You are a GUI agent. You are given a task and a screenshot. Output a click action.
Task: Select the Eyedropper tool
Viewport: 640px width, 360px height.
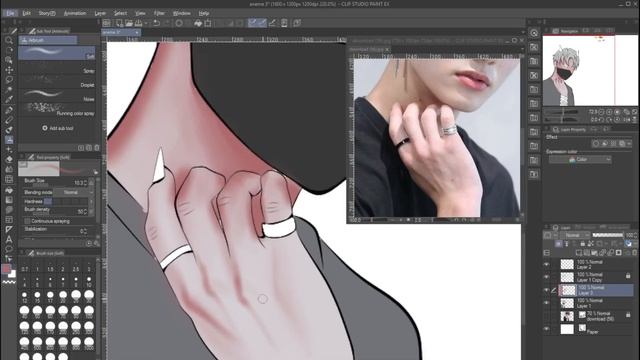click(9, 100)
